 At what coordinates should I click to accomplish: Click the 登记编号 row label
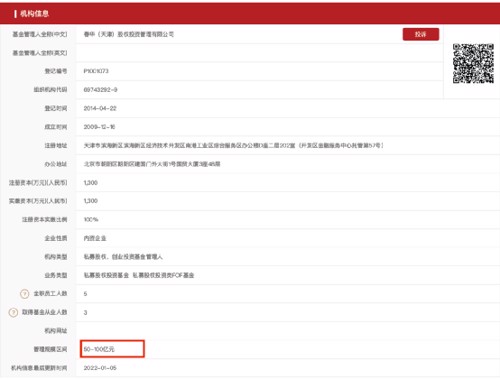[x=56, y=71]
